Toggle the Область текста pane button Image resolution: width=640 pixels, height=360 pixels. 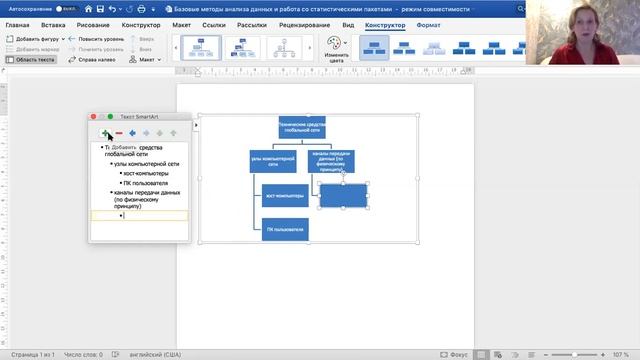(x=31, y=60)
